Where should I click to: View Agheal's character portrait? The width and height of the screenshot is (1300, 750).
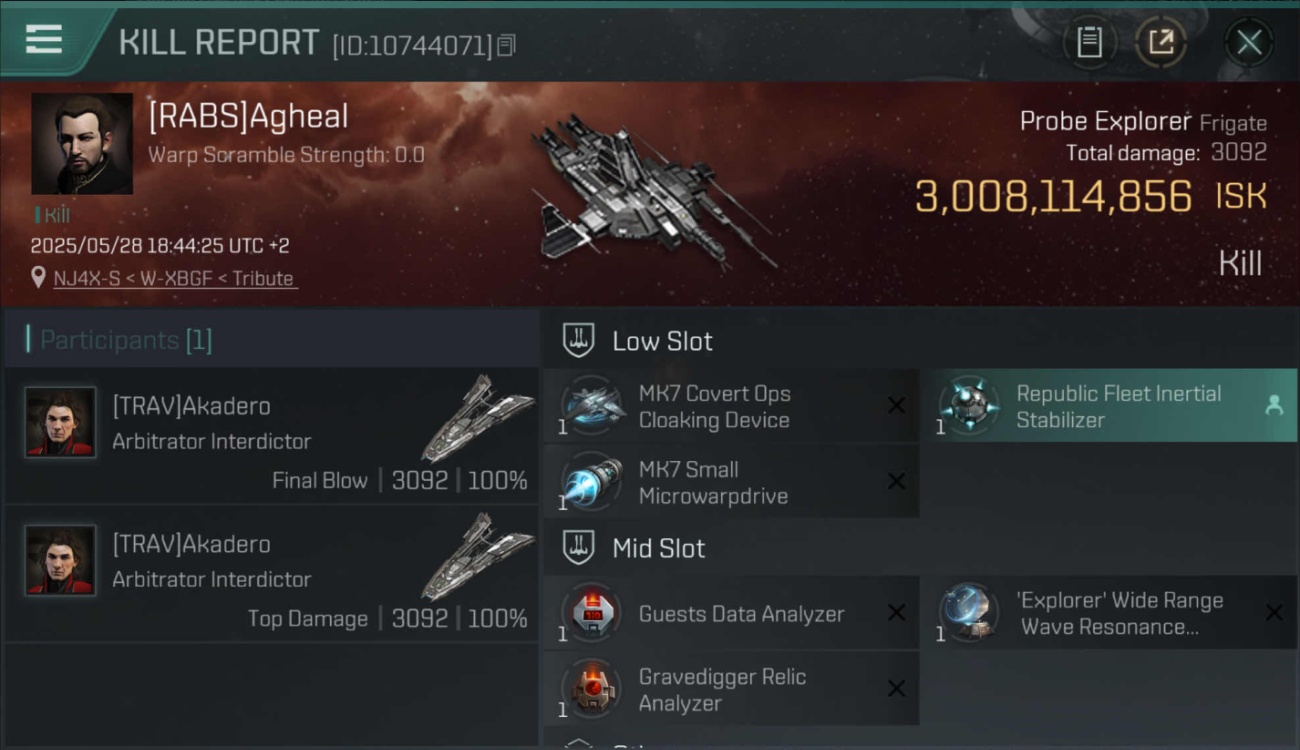point(82,143)
